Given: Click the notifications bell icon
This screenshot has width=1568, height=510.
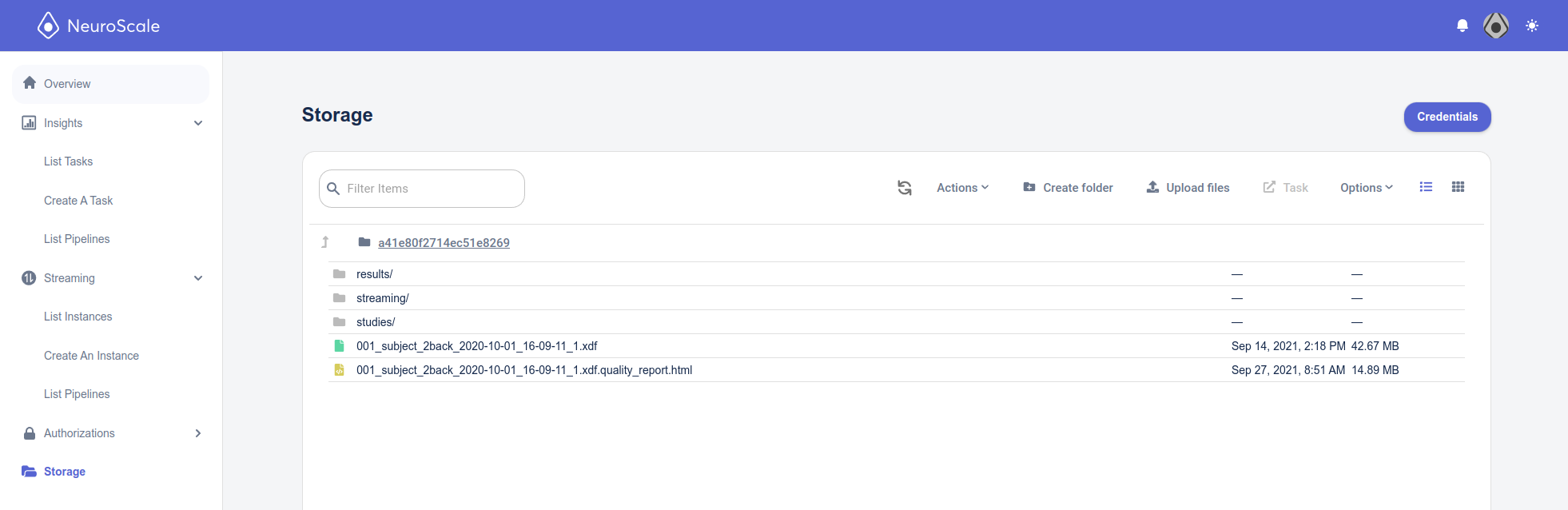Looking at the screenshot, I should click(1463, 26).
